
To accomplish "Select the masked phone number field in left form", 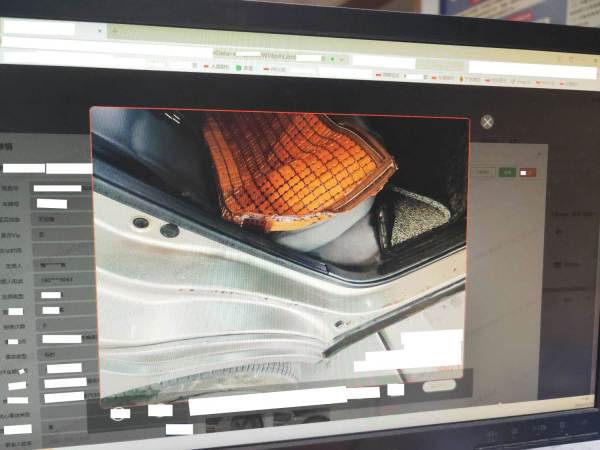I will 62,282.
